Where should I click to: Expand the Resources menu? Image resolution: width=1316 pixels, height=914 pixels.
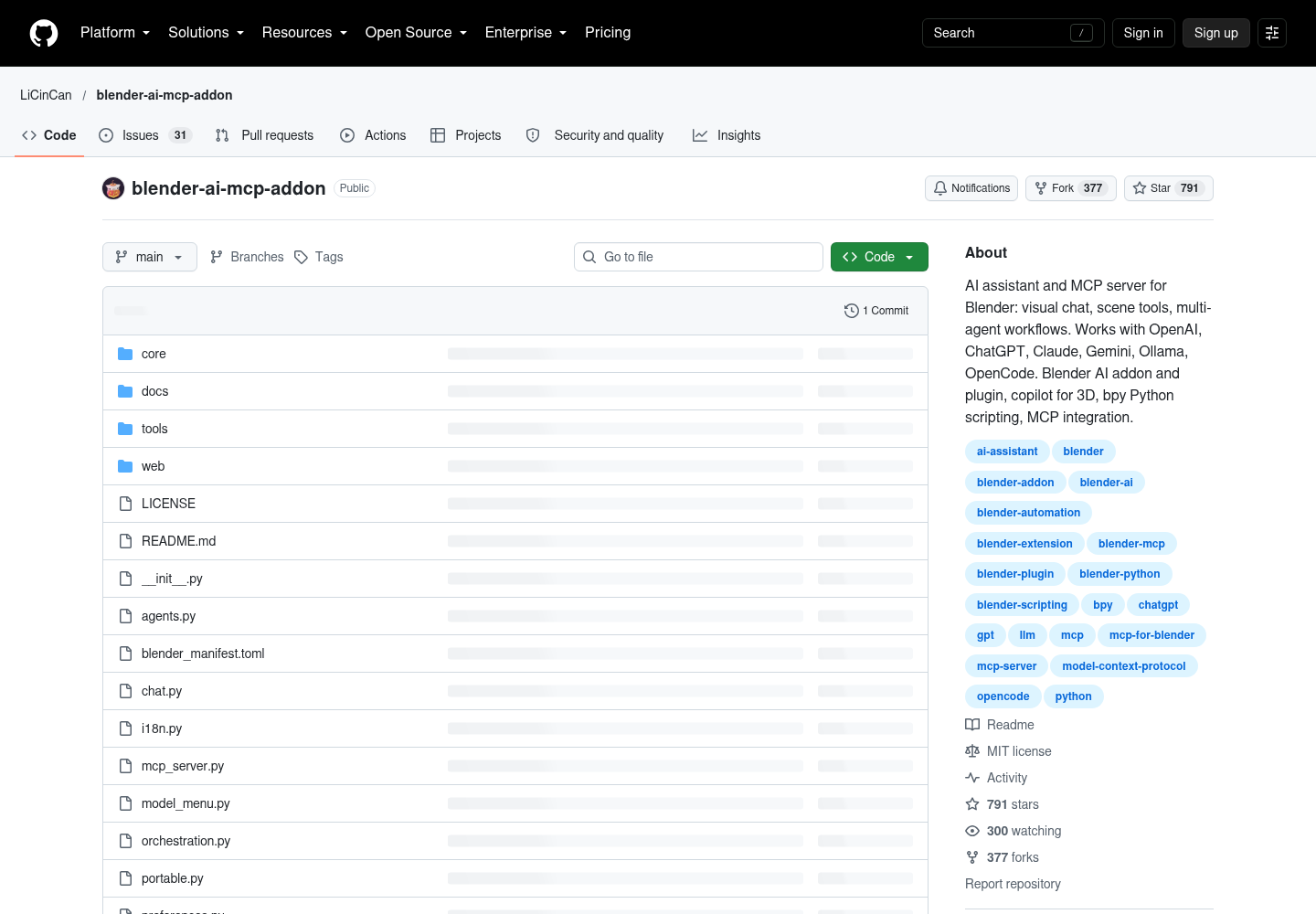pyautogui.click(x=305, y=33)
